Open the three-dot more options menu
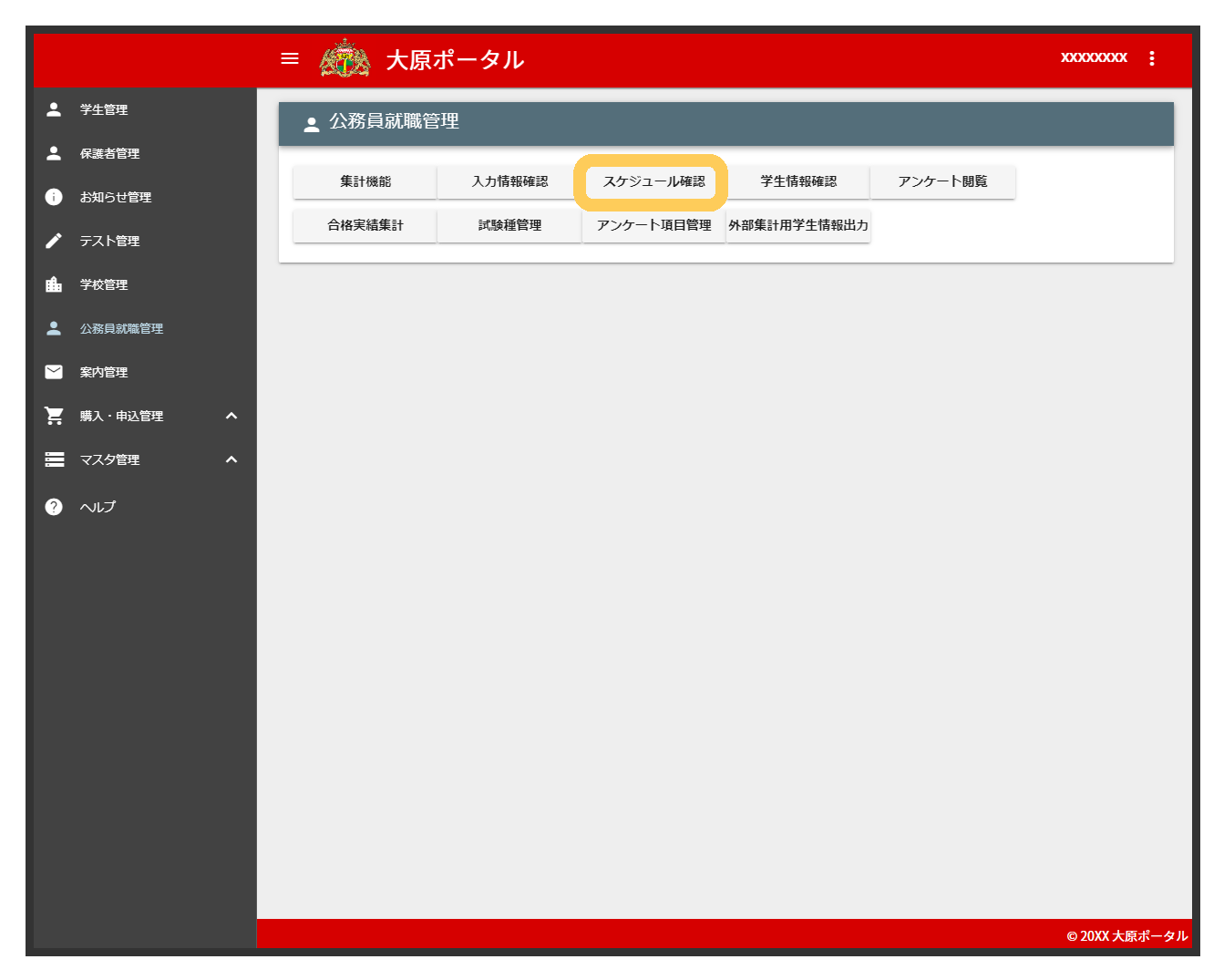The width and height of the screenshot is (1224, 980). (1152, 58)
